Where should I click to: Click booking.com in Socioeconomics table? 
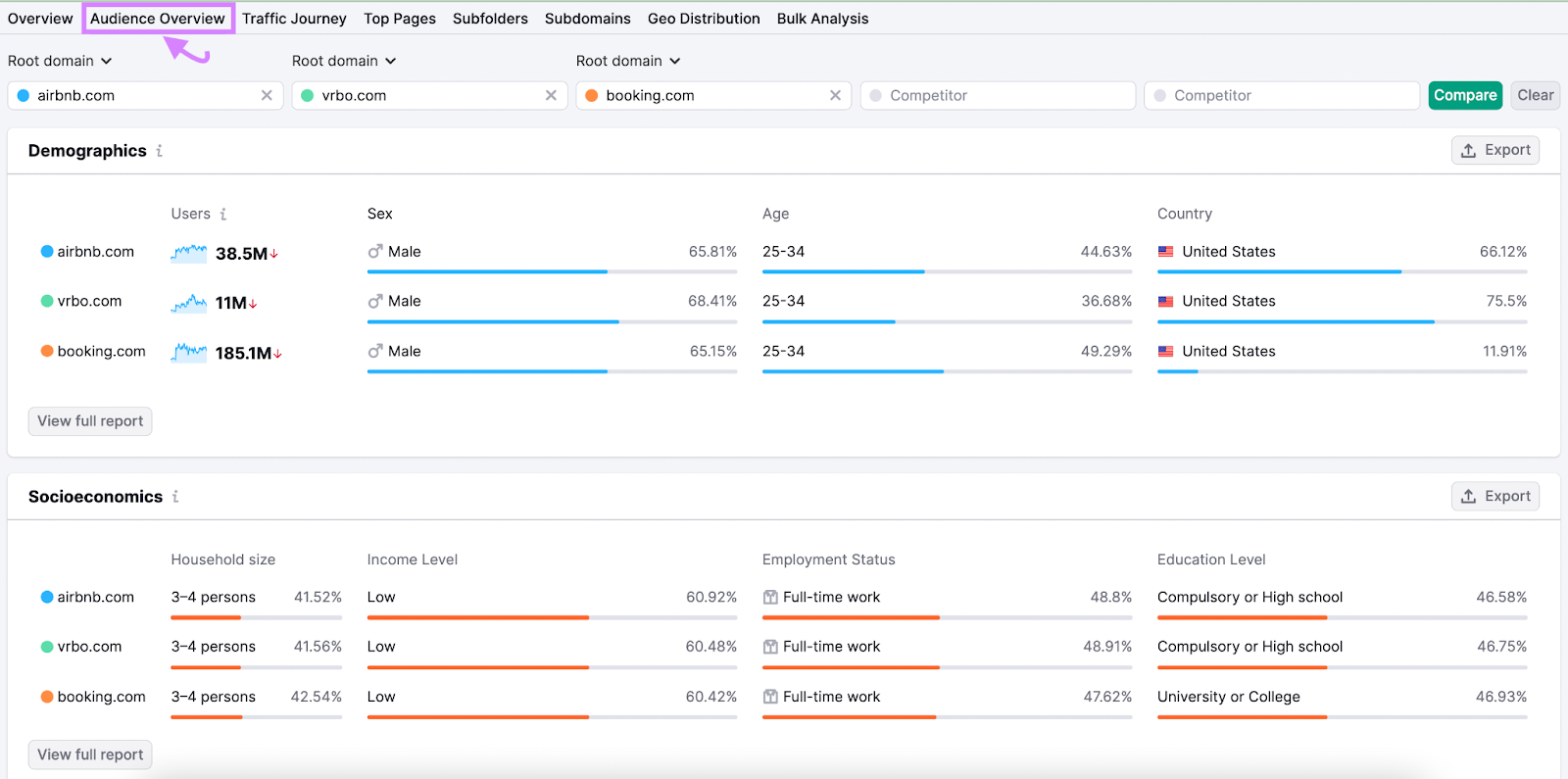pyautogui.click(x=101, y=697)
